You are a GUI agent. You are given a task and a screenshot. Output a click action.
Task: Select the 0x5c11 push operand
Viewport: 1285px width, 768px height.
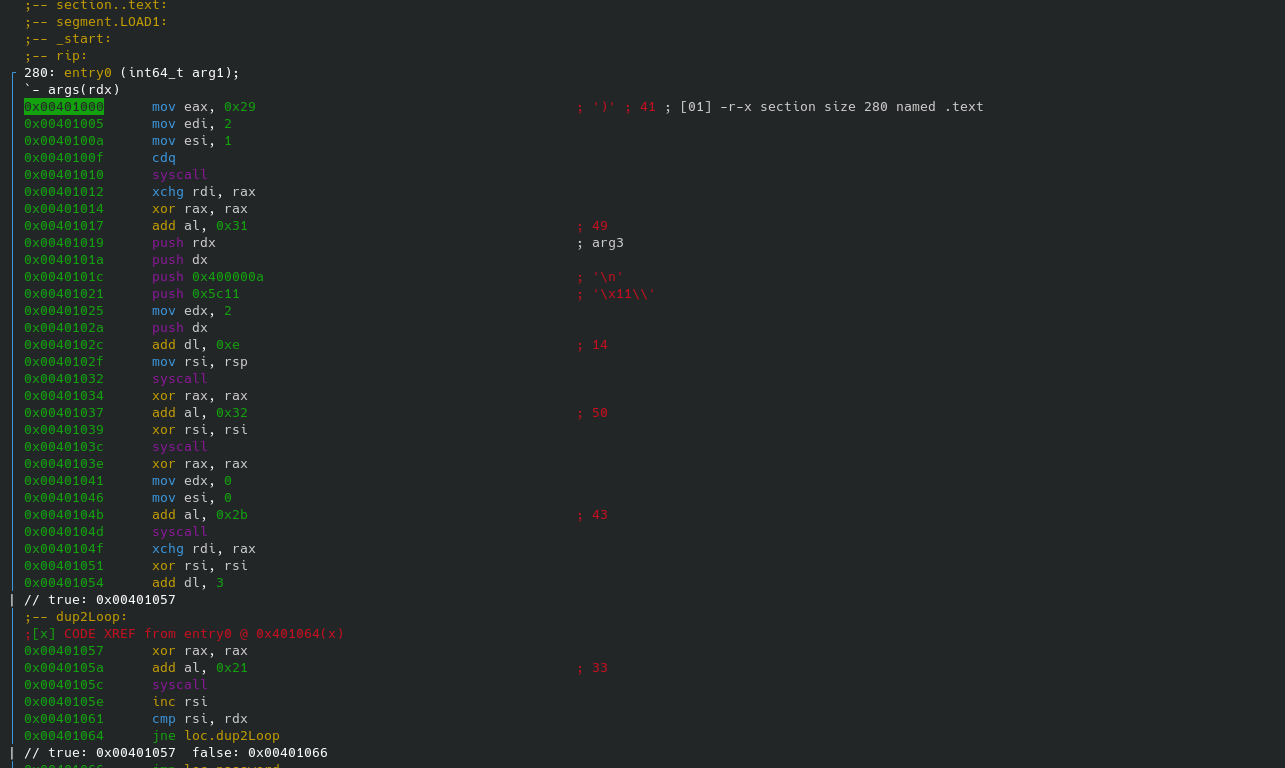click(x=216, y=293)
